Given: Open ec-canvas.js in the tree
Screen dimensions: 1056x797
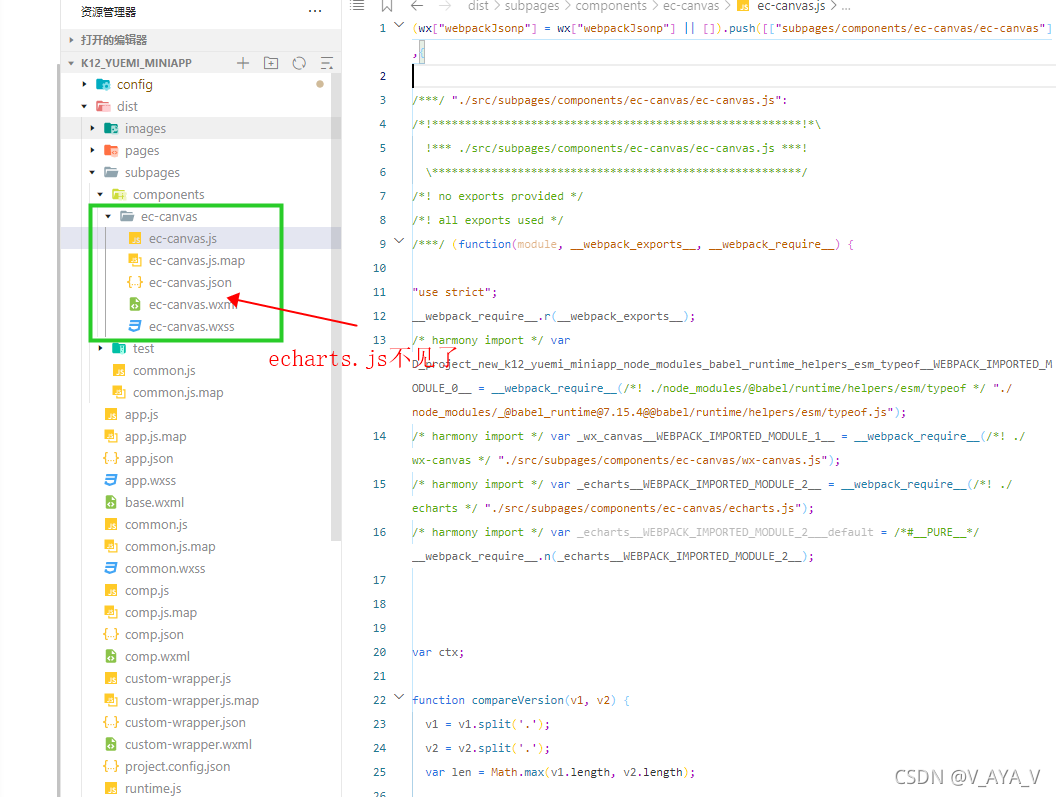Looking at the screenshot, I should 183,238.
